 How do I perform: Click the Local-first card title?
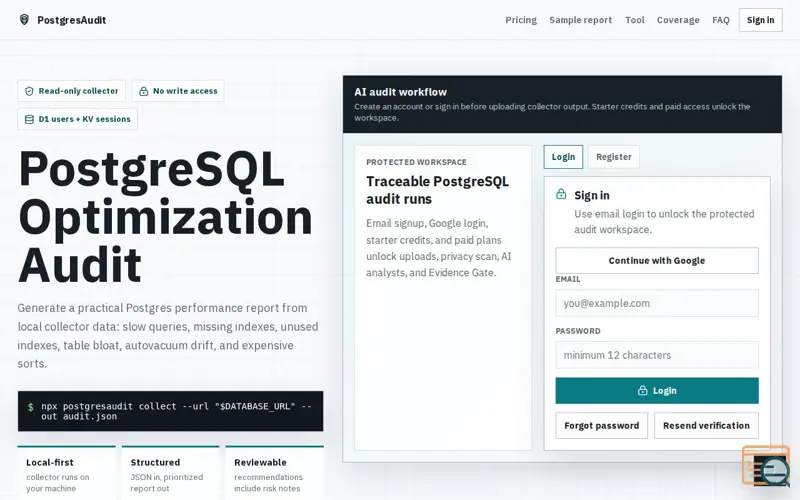49,463
